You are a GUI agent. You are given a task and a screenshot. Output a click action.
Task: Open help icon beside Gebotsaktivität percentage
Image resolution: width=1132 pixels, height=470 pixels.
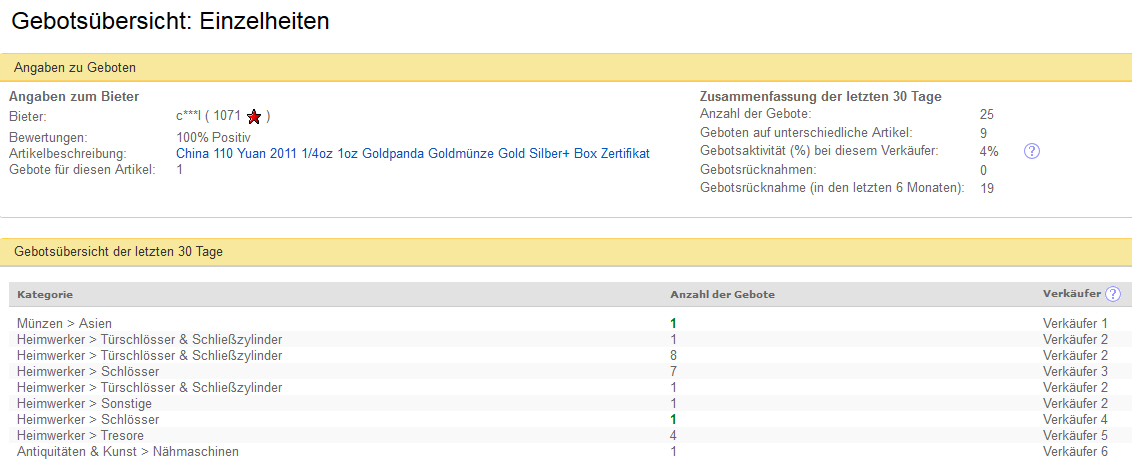coord(1033,151)
